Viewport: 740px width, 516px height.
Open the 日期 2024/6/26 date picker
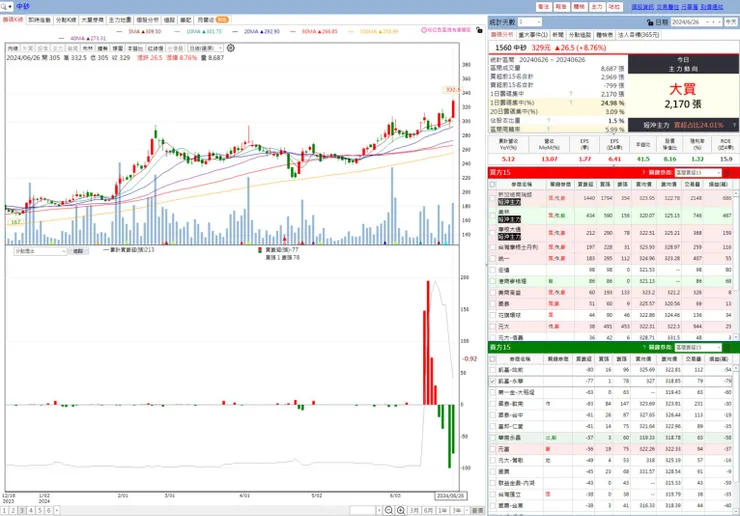[697, 22]
